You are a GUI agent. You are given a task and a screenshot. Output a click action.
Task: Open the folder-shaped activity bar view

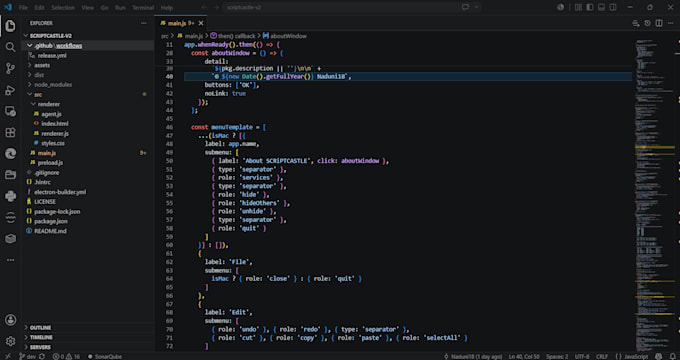tap(10, 175)
